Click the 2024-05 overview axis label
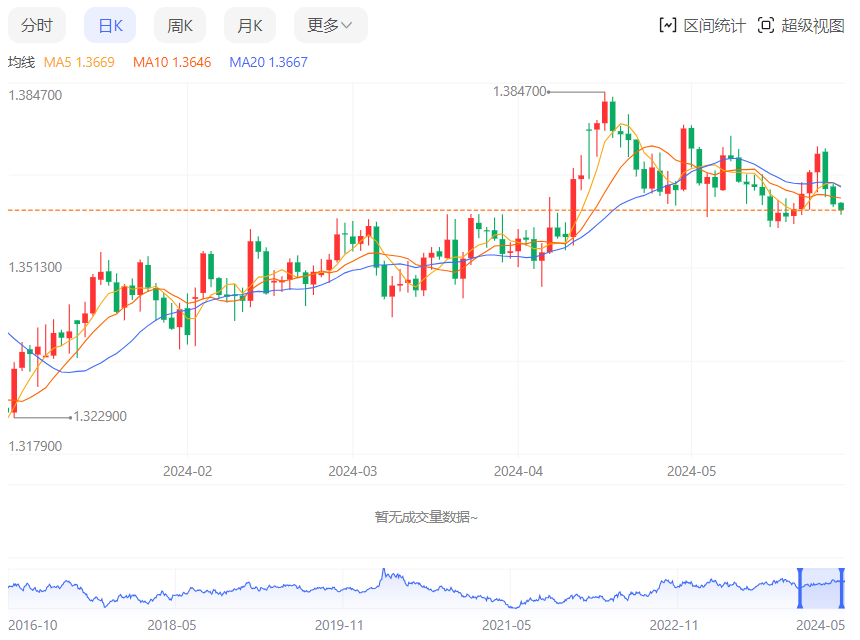Image resolution: width=860 pixels, height=640 pixels. [x=821, y=625]
